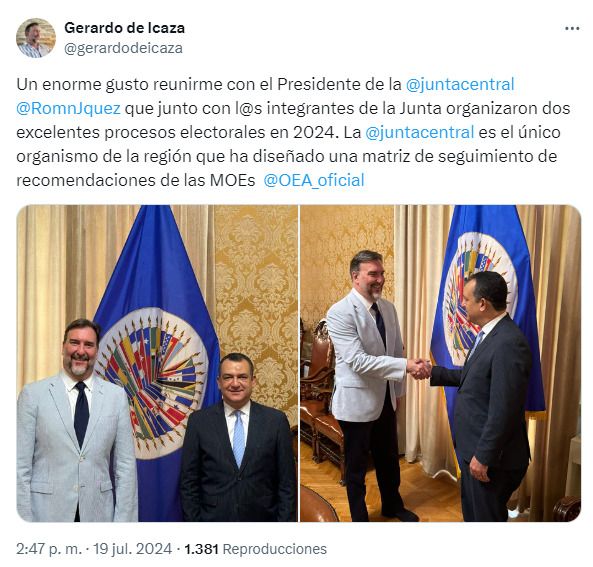This screenshot has height=567, width=593.
Task: Open the 2:47 p. m. timestamp link
Action: tap(49, 549)
